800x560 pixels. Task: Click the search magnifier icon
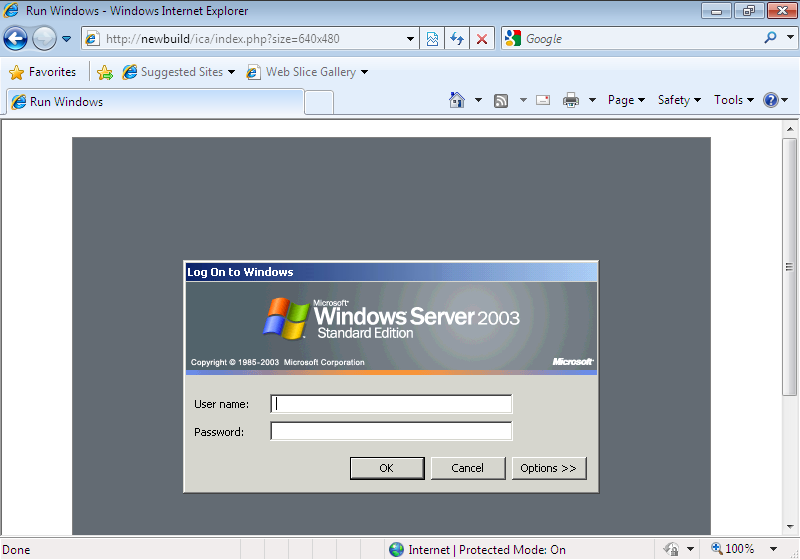tap(770, 38)
